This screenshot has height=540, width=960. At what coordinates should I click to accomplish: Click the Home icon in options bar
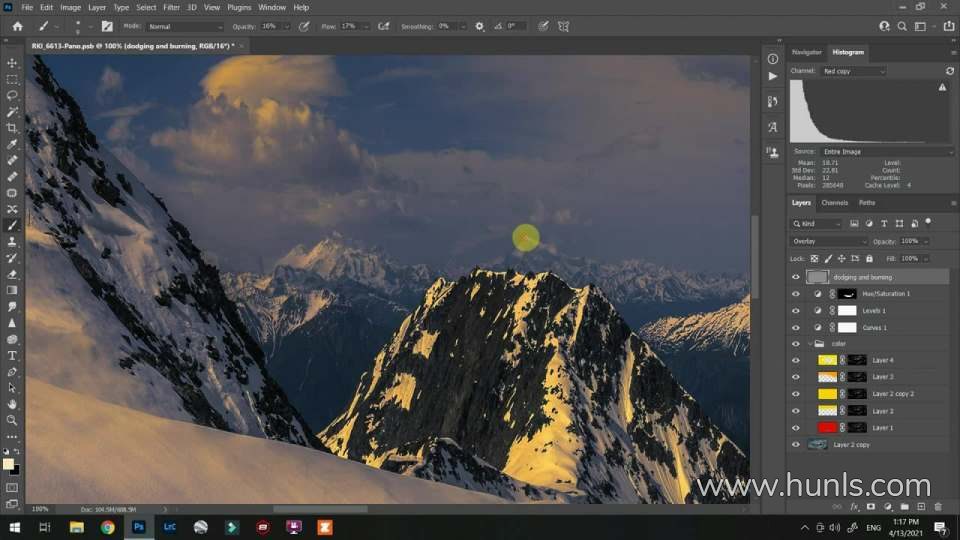[x=17, y=26]
